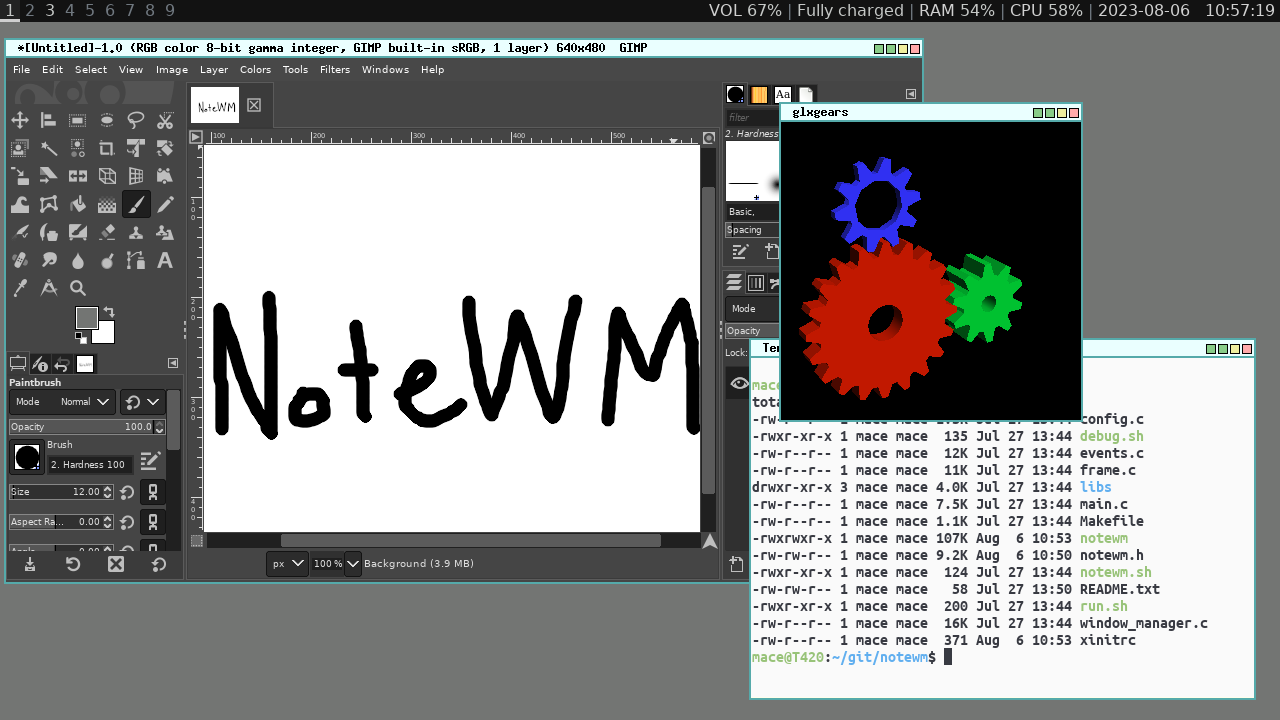Viewport: 1280px width, 720px height.
Task: Open the Brushes dock configure menu arrow
Action: 911,94
